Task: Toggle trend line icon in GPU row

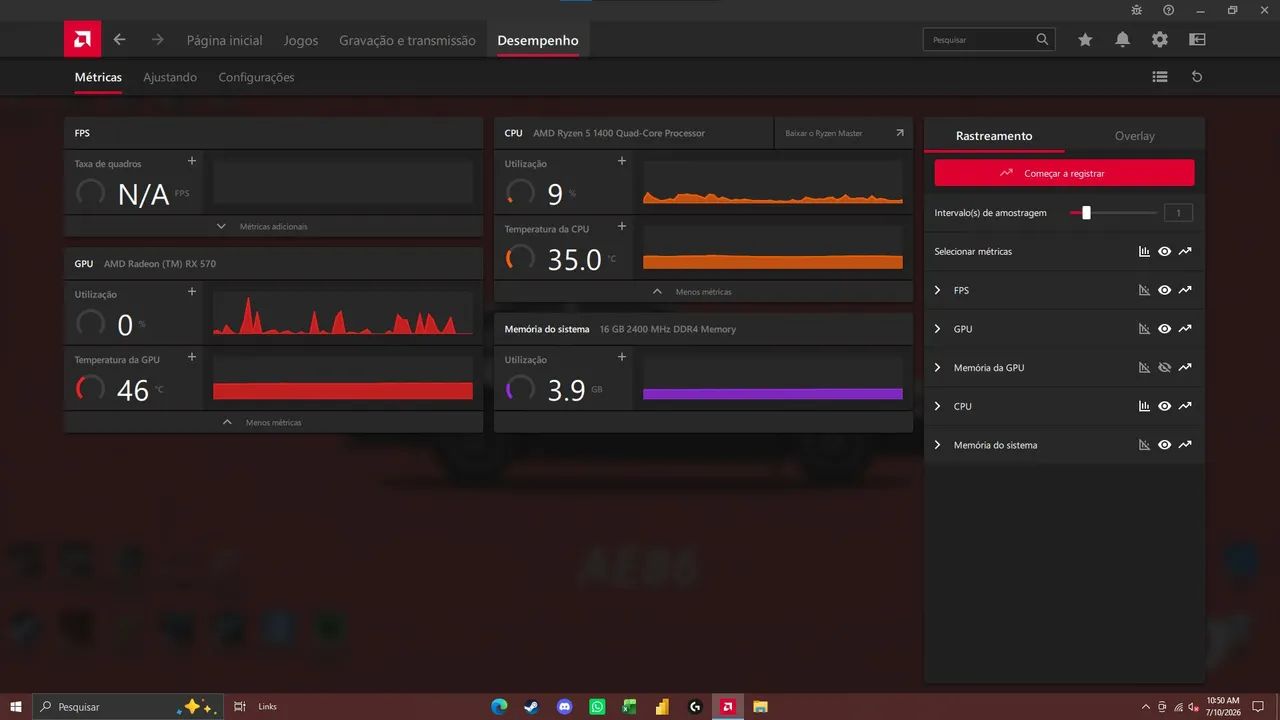Action: click(x=1185, y=329)
